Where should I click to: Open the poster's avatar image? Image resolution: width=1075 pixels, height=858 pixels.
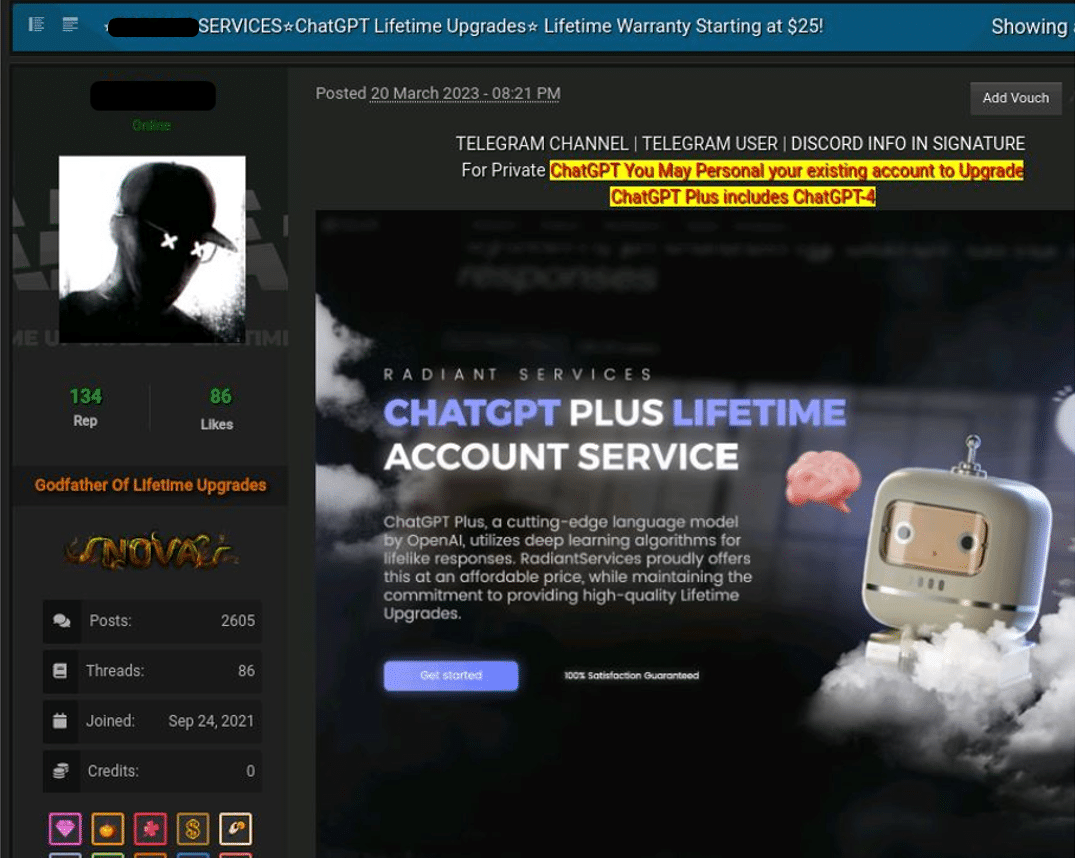pyautogui.click(x=152, y=249)
